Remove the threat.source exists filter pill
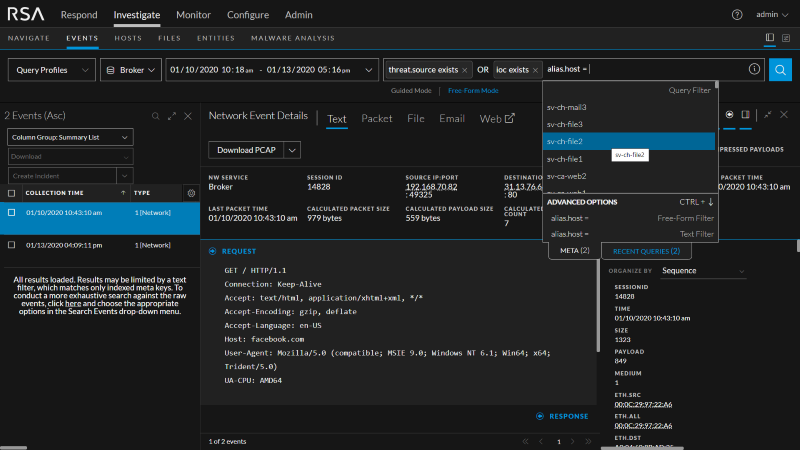 pos(464,70)
